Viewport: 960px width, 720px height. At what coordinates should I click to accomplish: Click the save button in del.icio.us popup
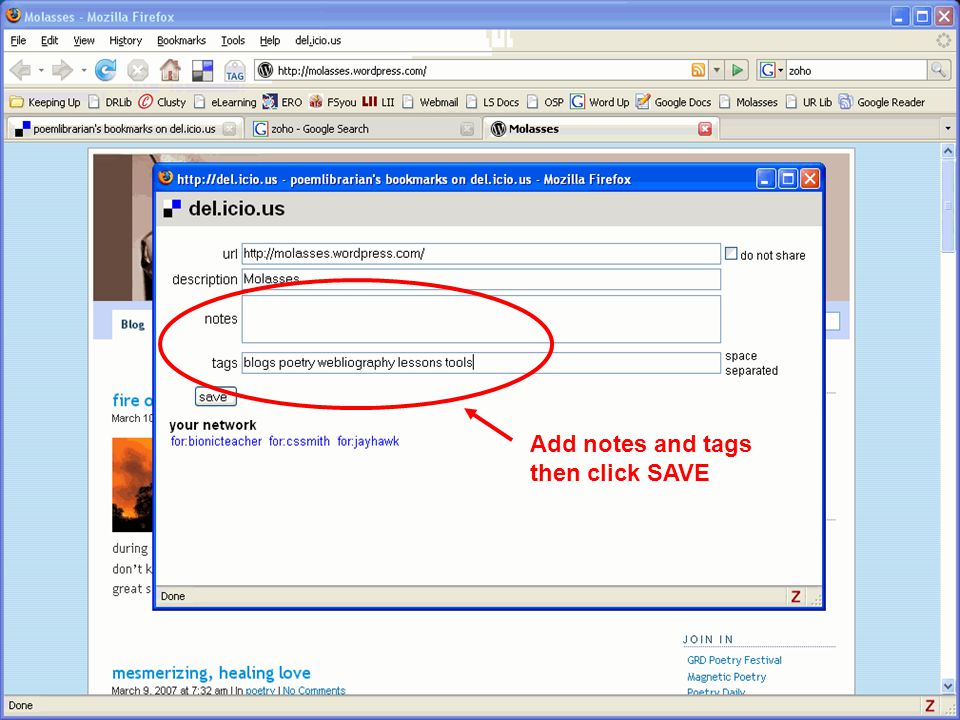coord(215,397)
